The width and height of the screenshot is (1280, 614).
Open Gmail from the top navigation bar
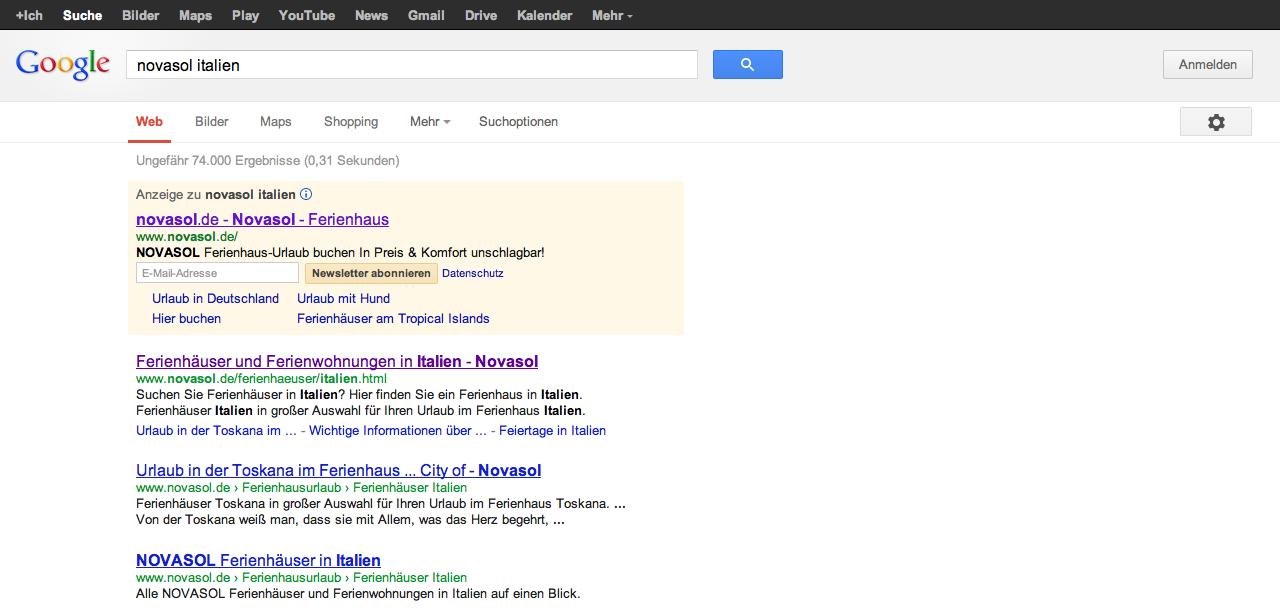[x=426, y=15]
